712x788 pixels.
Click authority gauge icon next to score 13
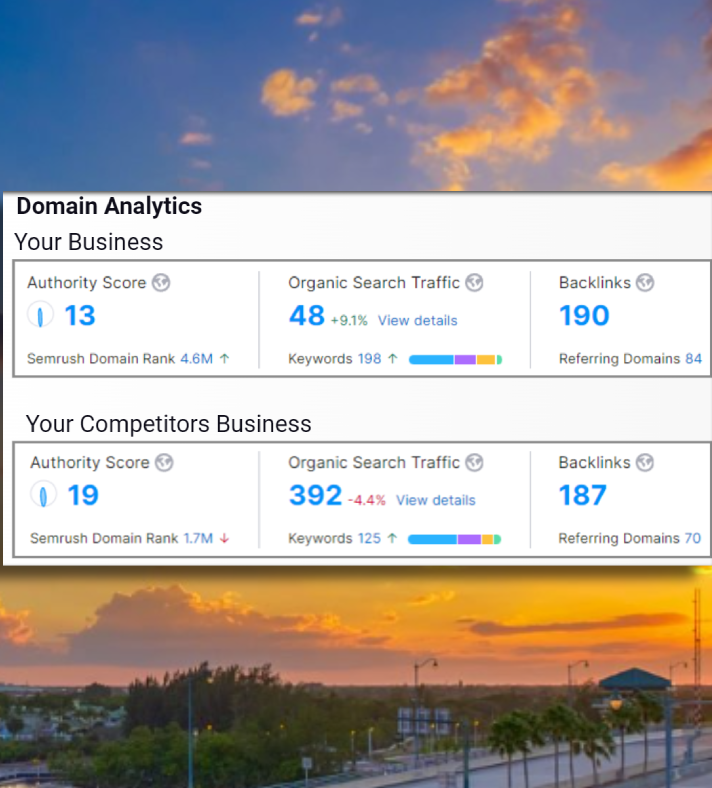coord(40,316)
